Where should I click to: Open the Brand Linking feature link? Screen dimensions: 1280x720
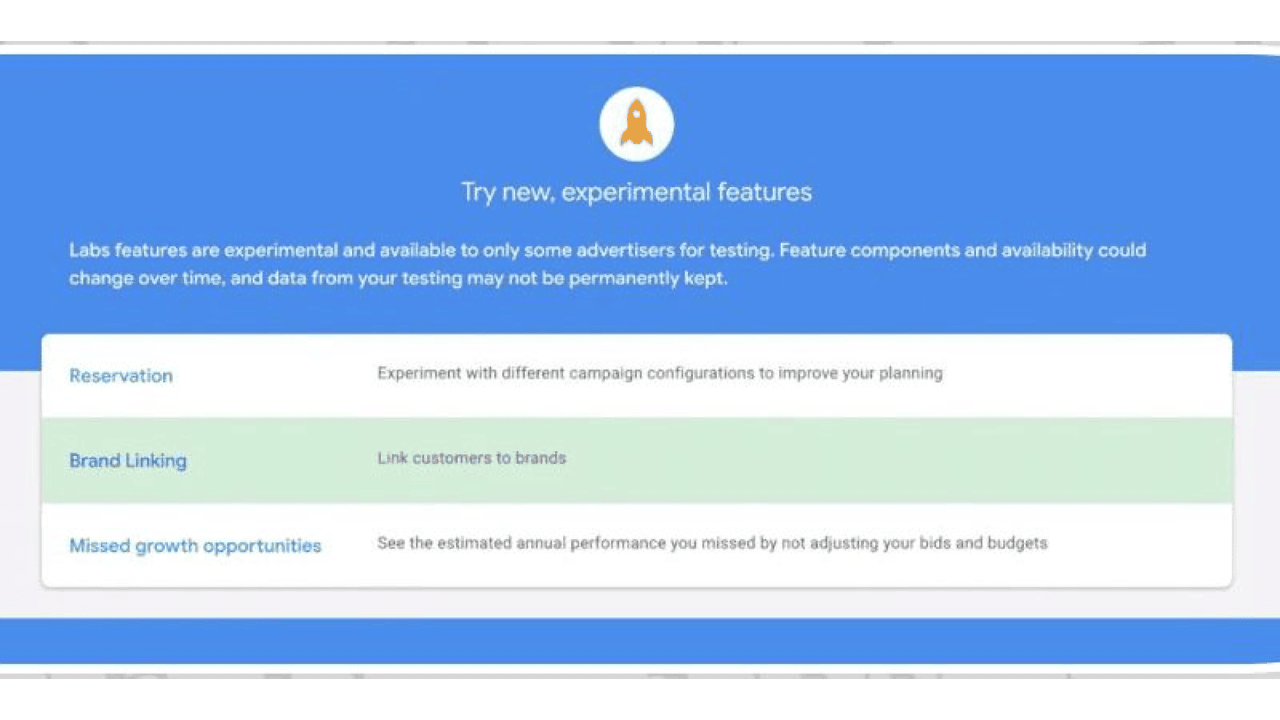pos(128,461)
